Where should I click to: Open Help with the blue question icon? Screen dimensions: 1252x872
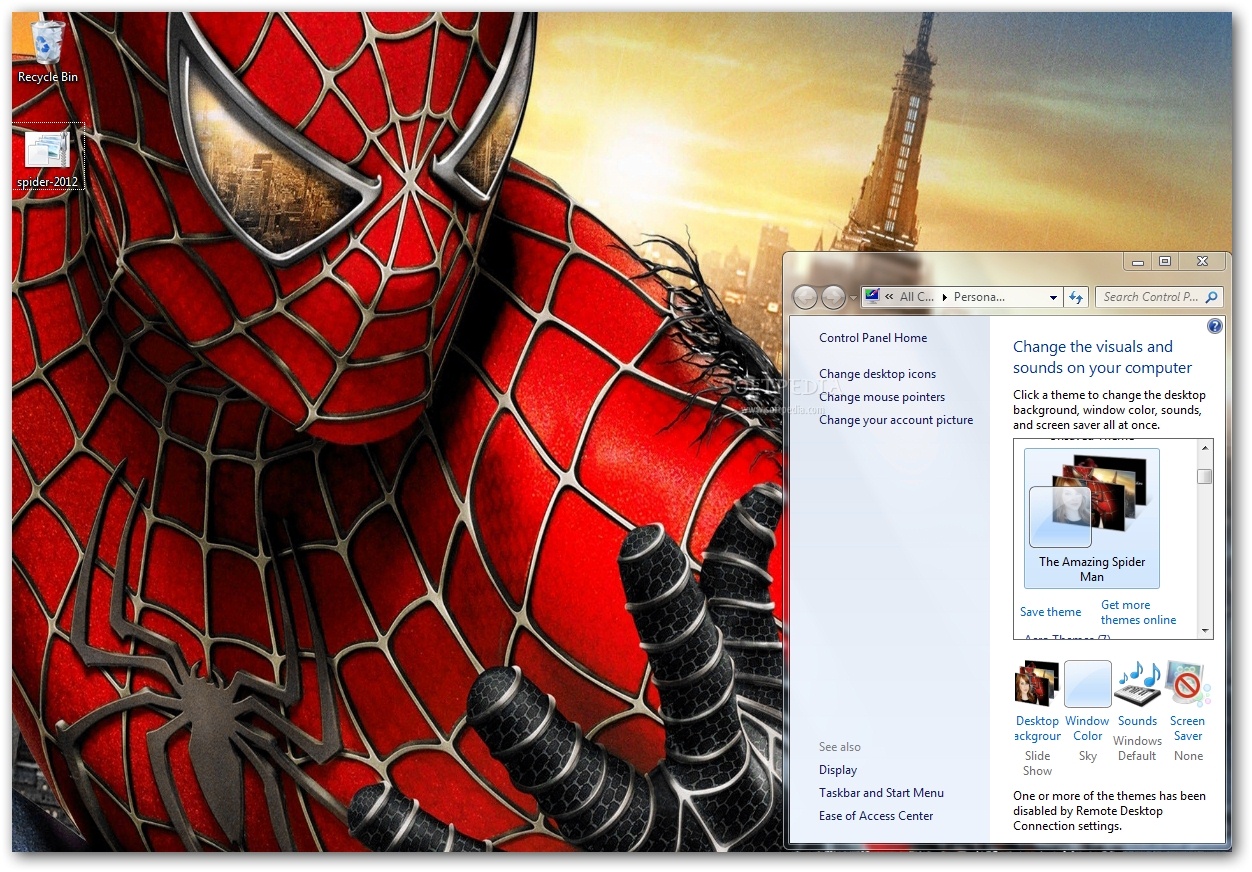coord(1215,326)
